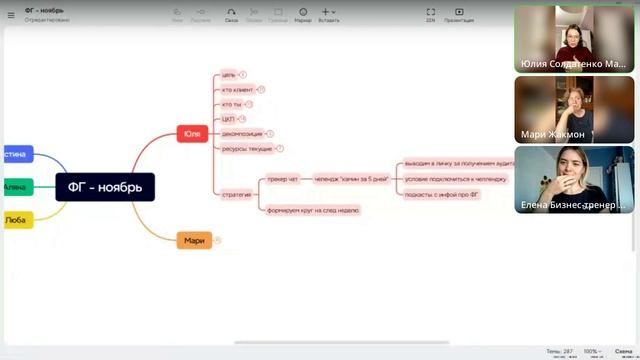Screen dimensions: 640x360
Task: Select the central topic ФГ - ноябрь
Action: coord(105,187)
